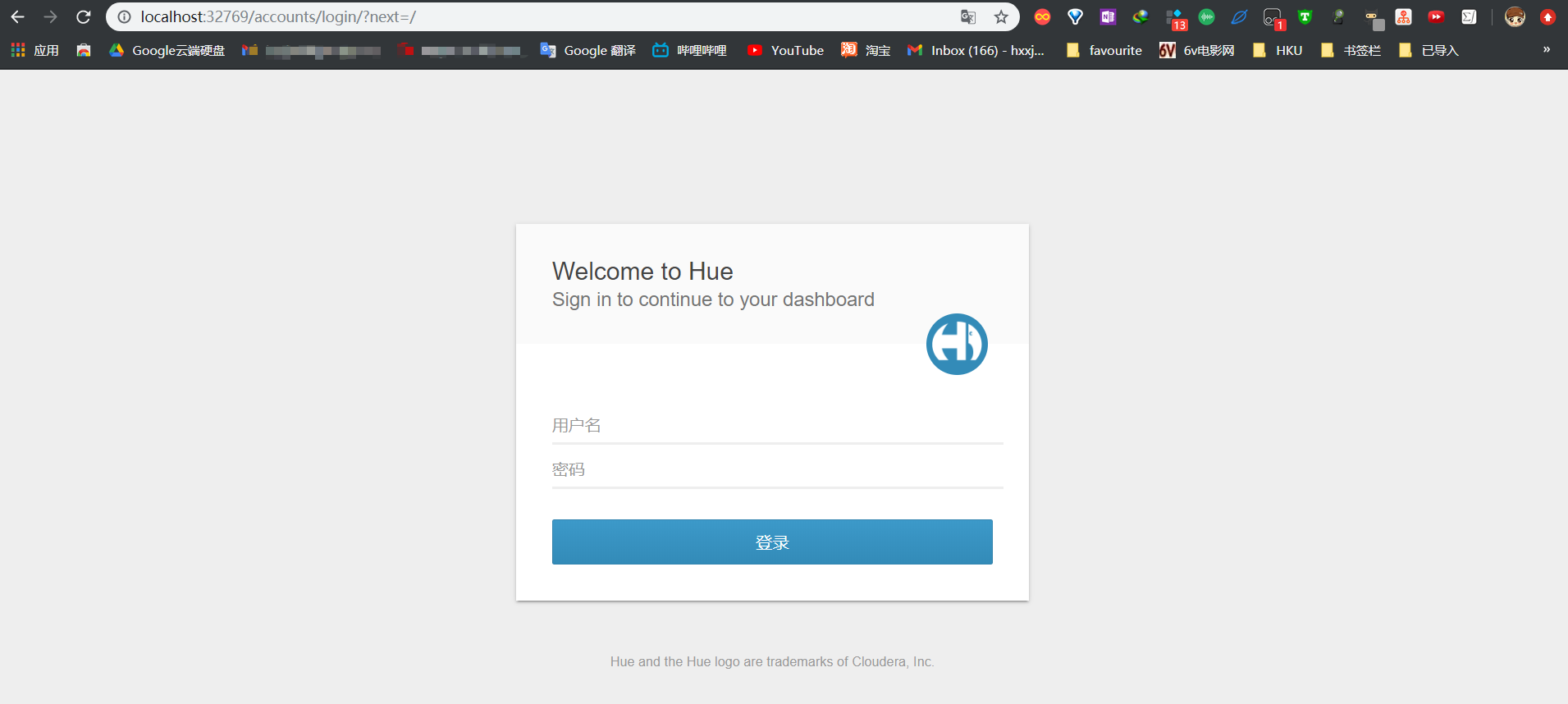Screen dimensions: 1568x704
Task: Click the red Chrome update arrow icon
Action: [1547, 16]
